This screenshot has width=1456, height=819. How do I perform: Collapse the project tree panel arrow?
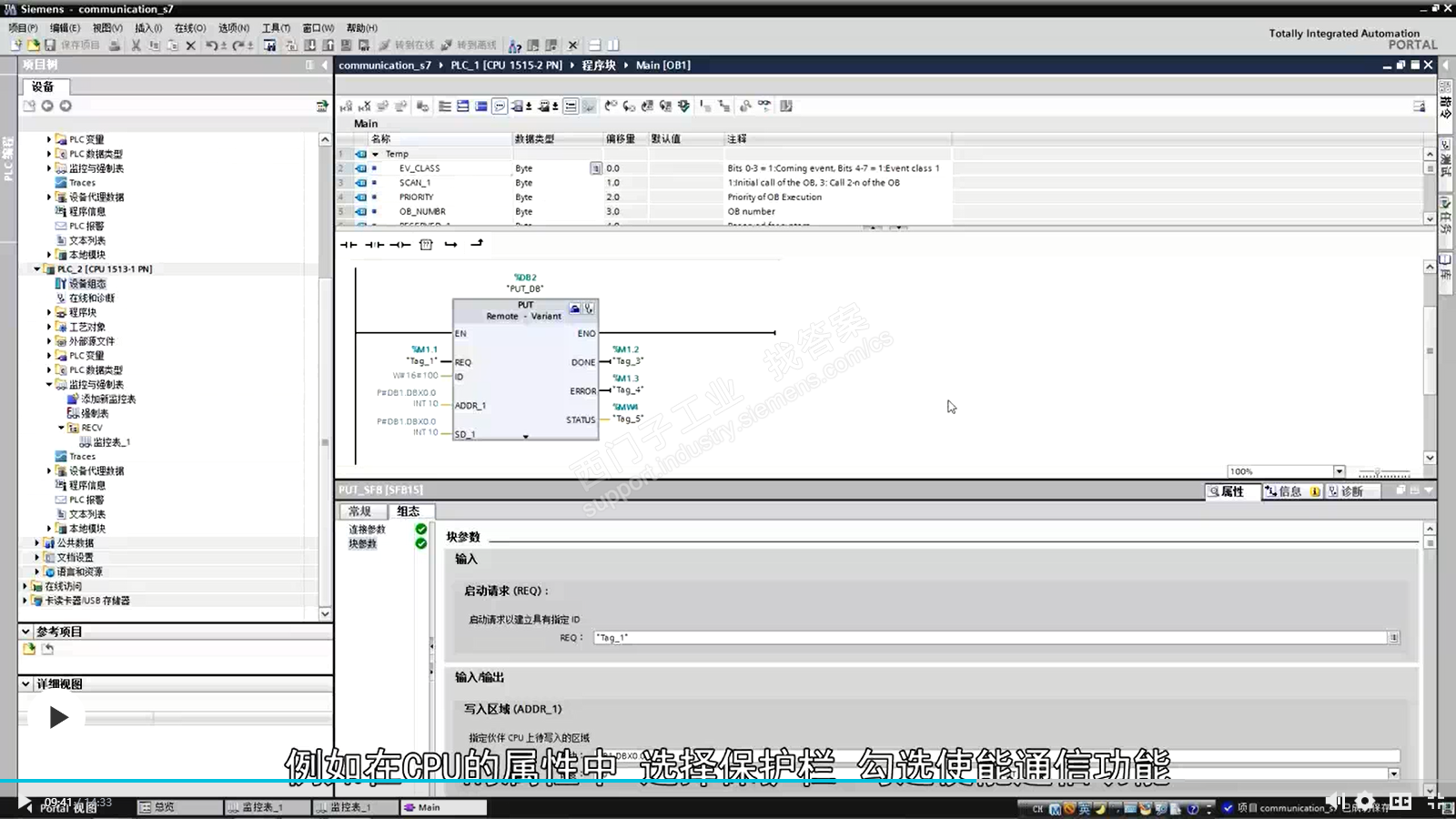(x=324, y=65)
